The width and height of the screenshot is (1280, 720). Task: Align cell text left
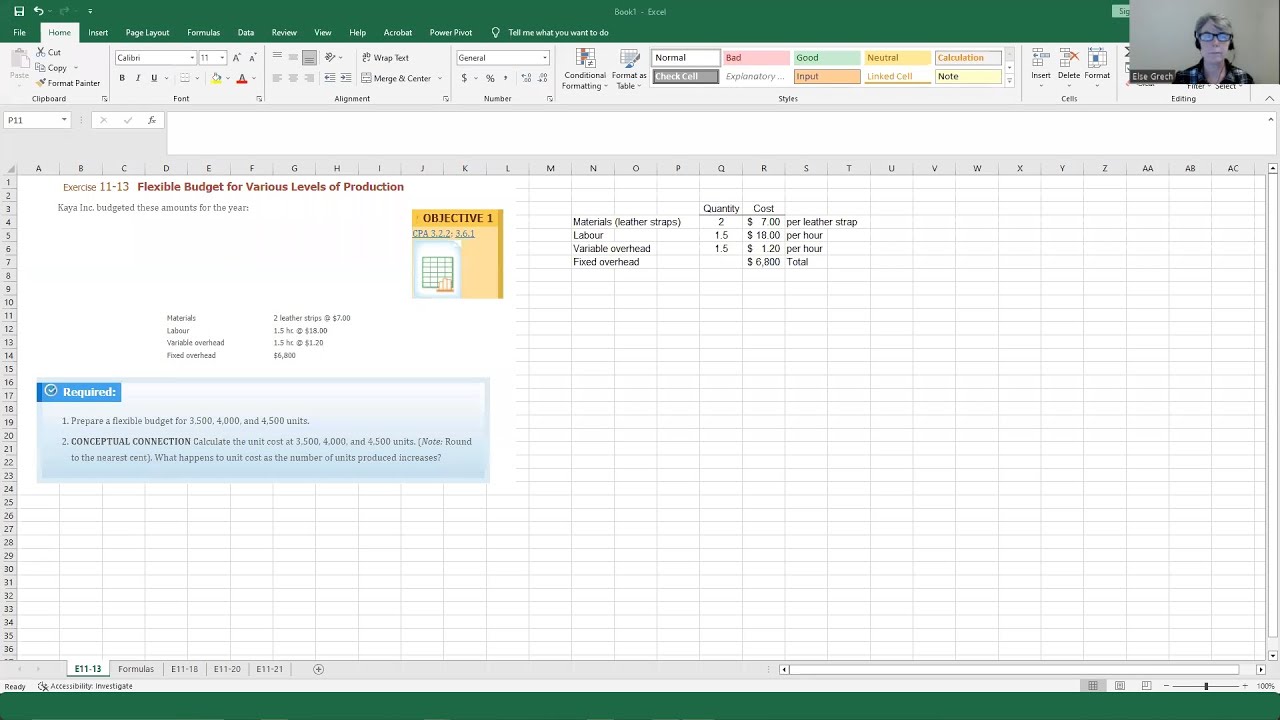pos(277,78)
